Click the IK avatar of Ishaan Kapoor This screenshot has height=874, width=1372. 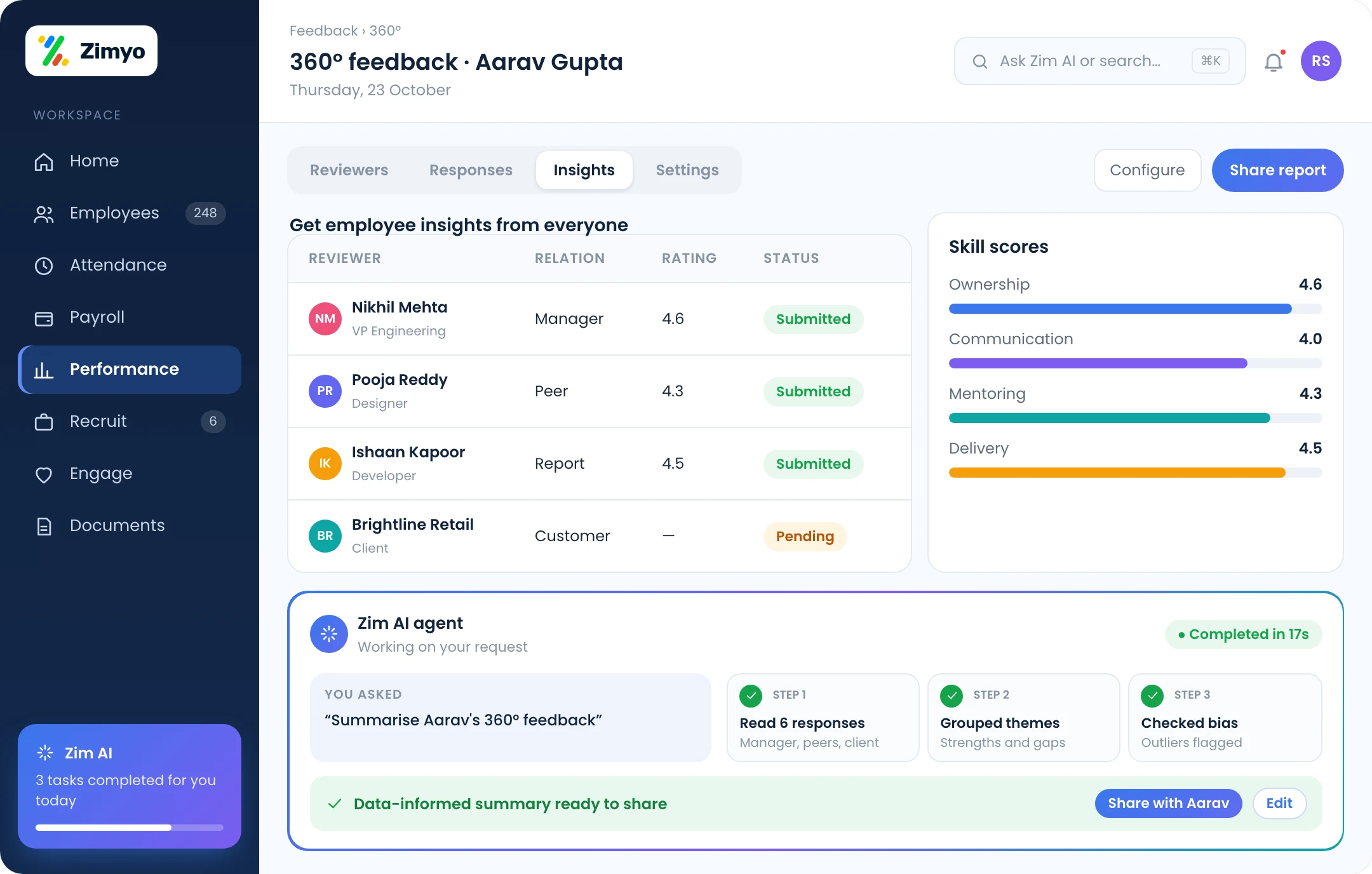(325, 464)
